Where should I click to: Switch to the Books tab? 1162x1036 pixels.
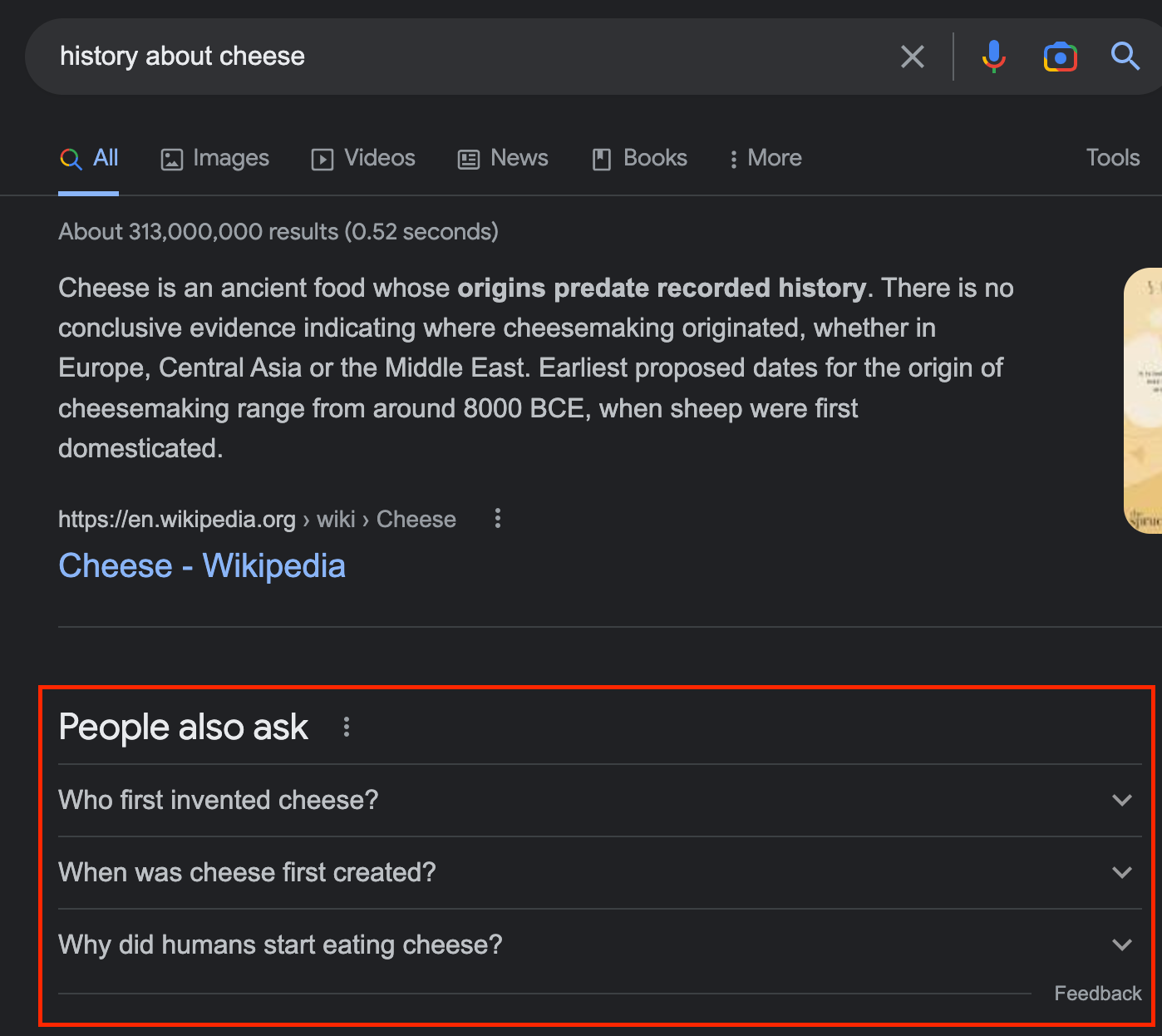639,158
